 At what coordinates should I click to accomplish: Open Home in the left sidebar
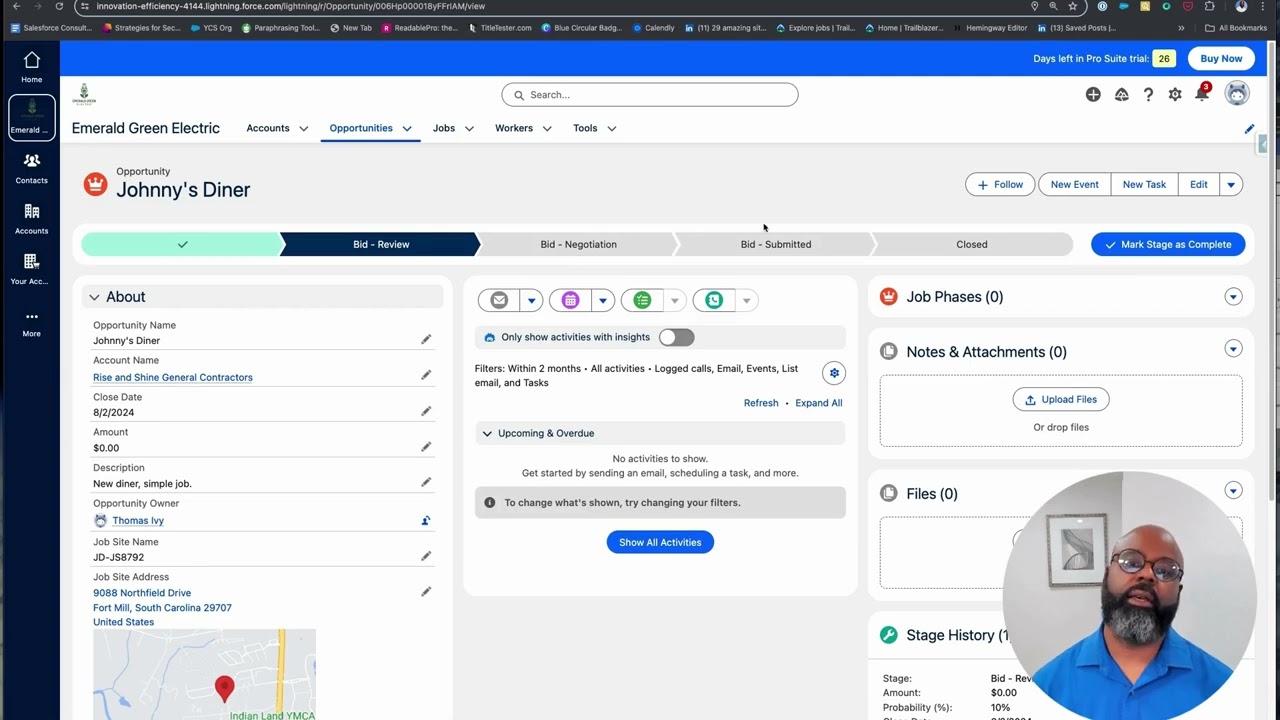(31, 67)
